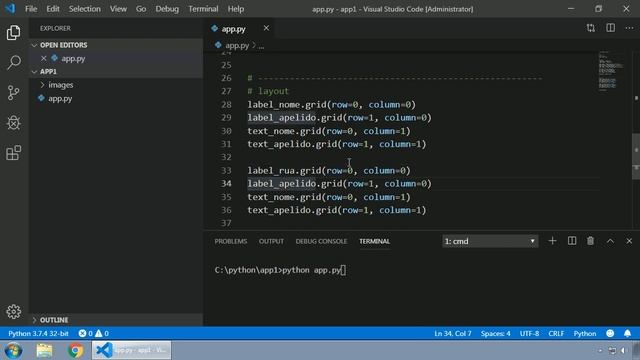Open the Help menu

(236, 9)
